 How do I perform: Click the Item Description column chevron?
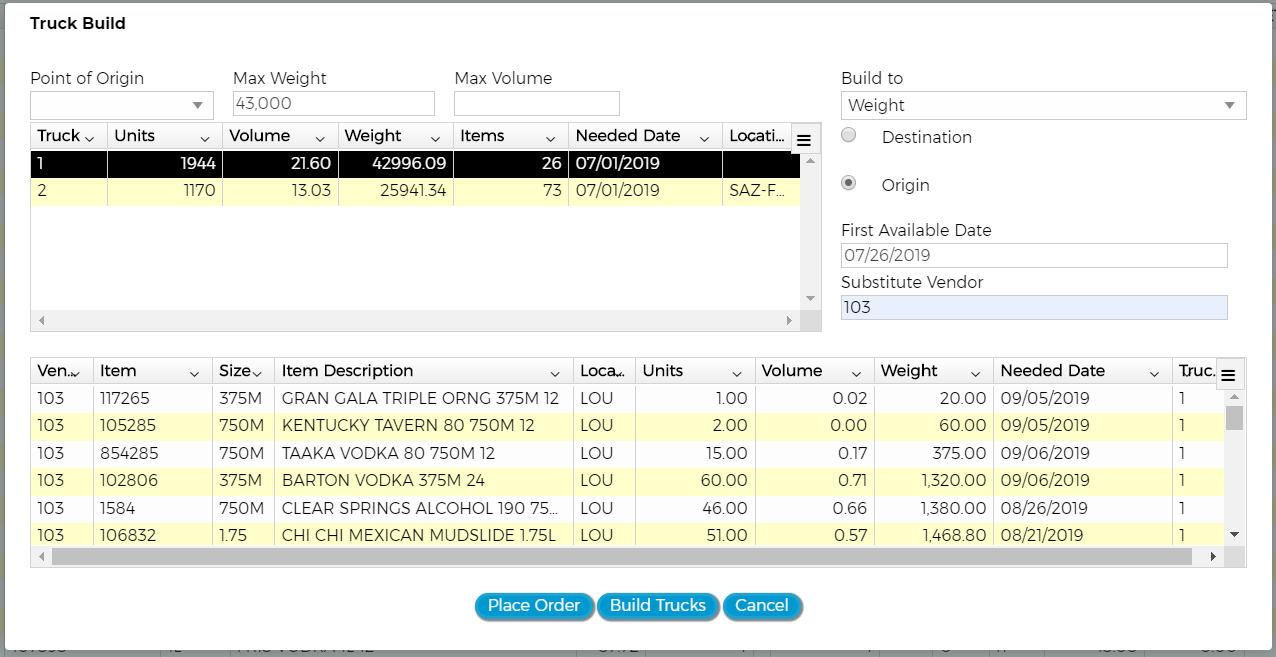click(556, 373)
